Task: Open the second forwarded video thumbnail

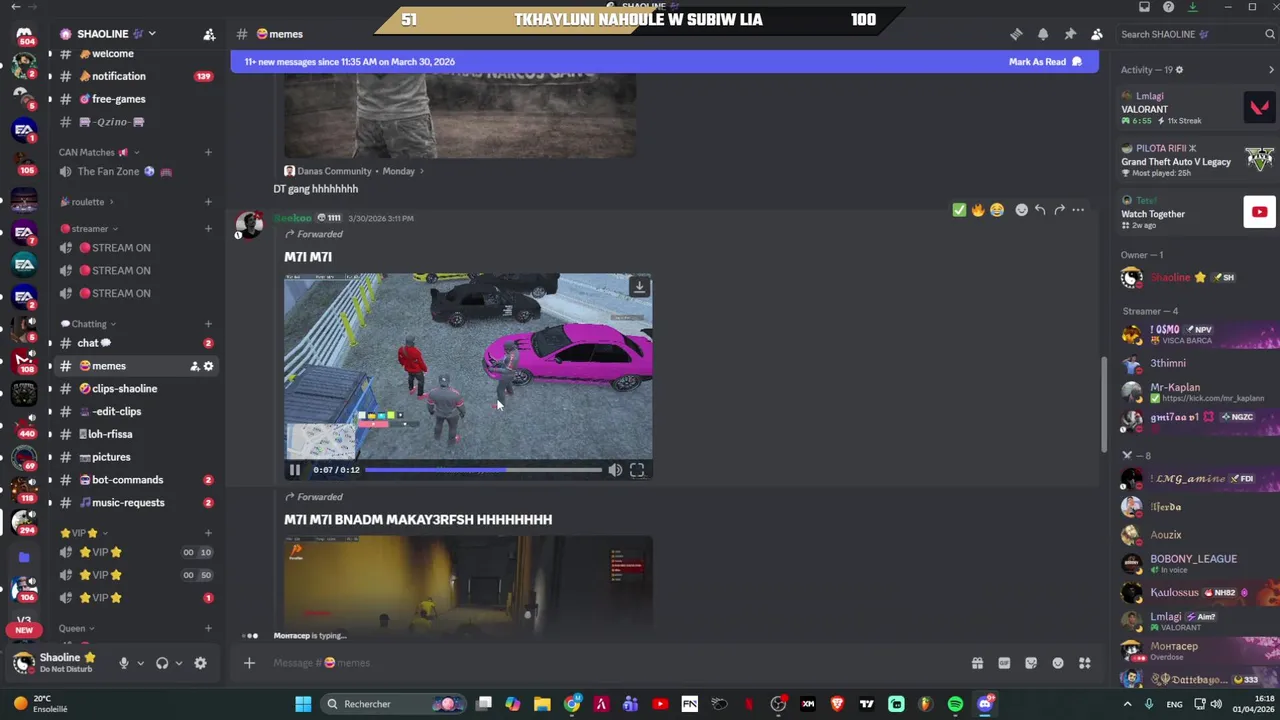Action: [x=468, y=585]
